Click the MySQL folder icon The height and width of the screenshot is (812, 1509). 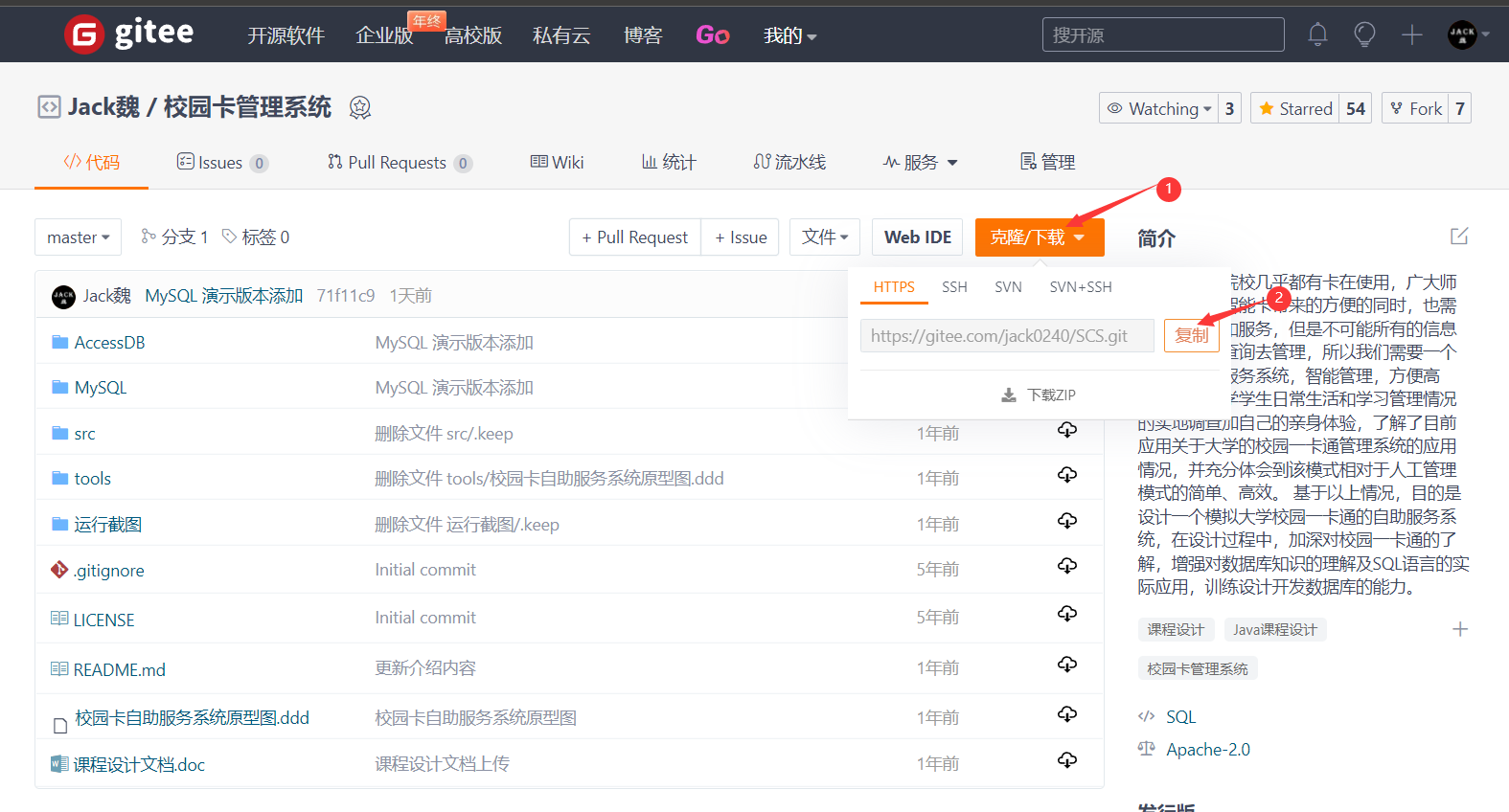pyautogui.click(x=59, y=387)
